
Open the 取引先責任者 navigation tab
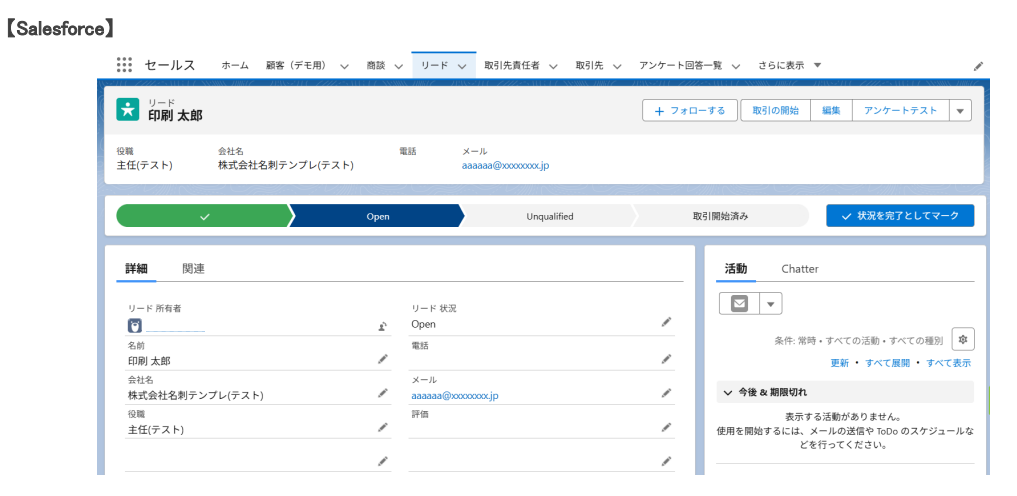512,65
